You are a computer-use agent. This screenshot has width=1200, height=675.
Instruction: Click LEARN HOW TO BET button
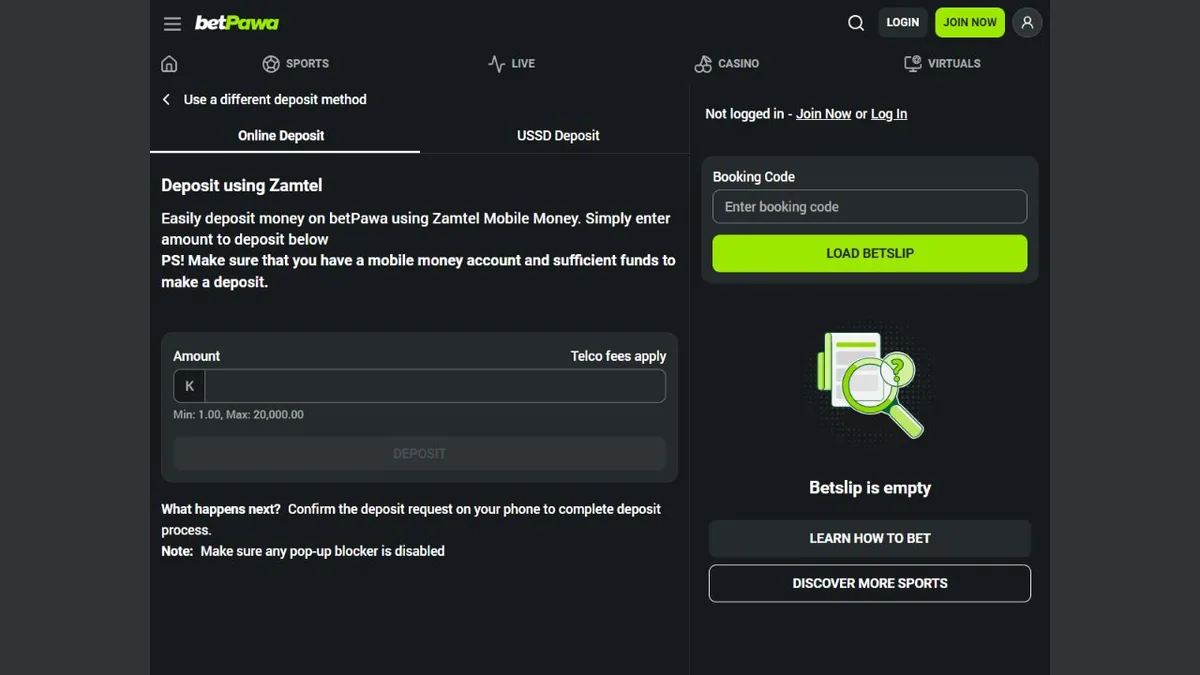click(x=870, y=538)
